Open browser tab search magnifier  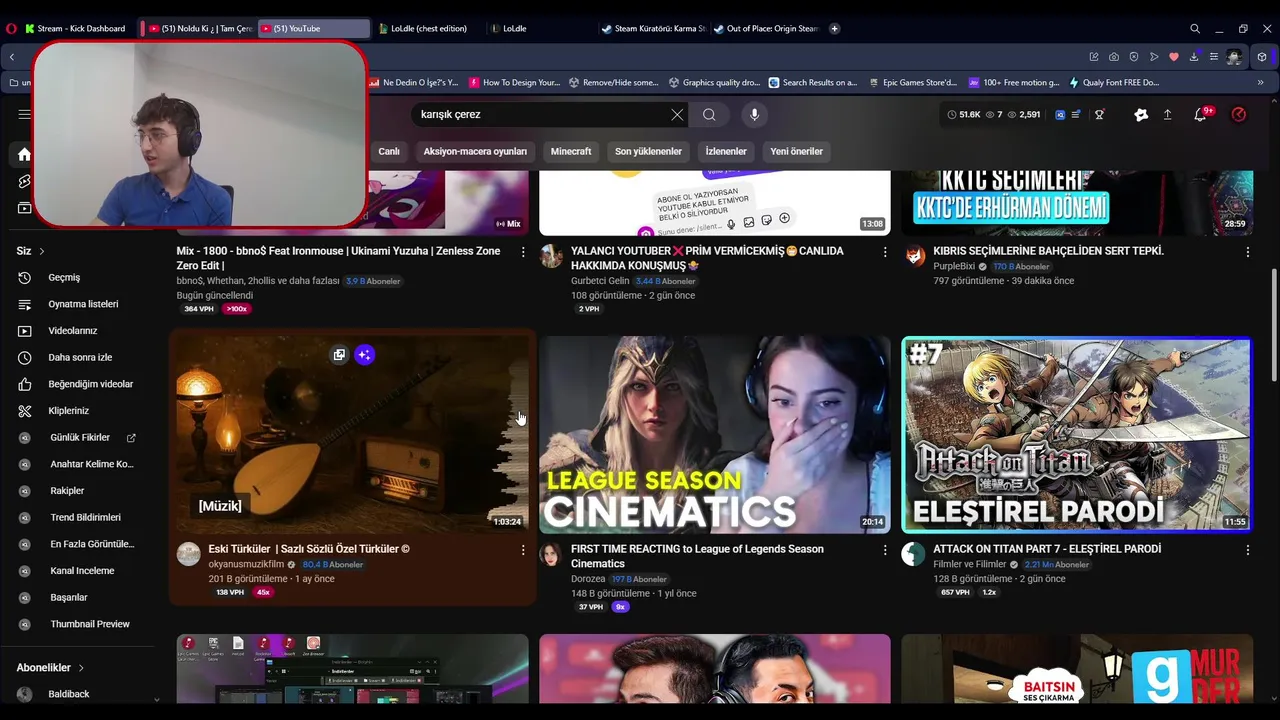1195,29
